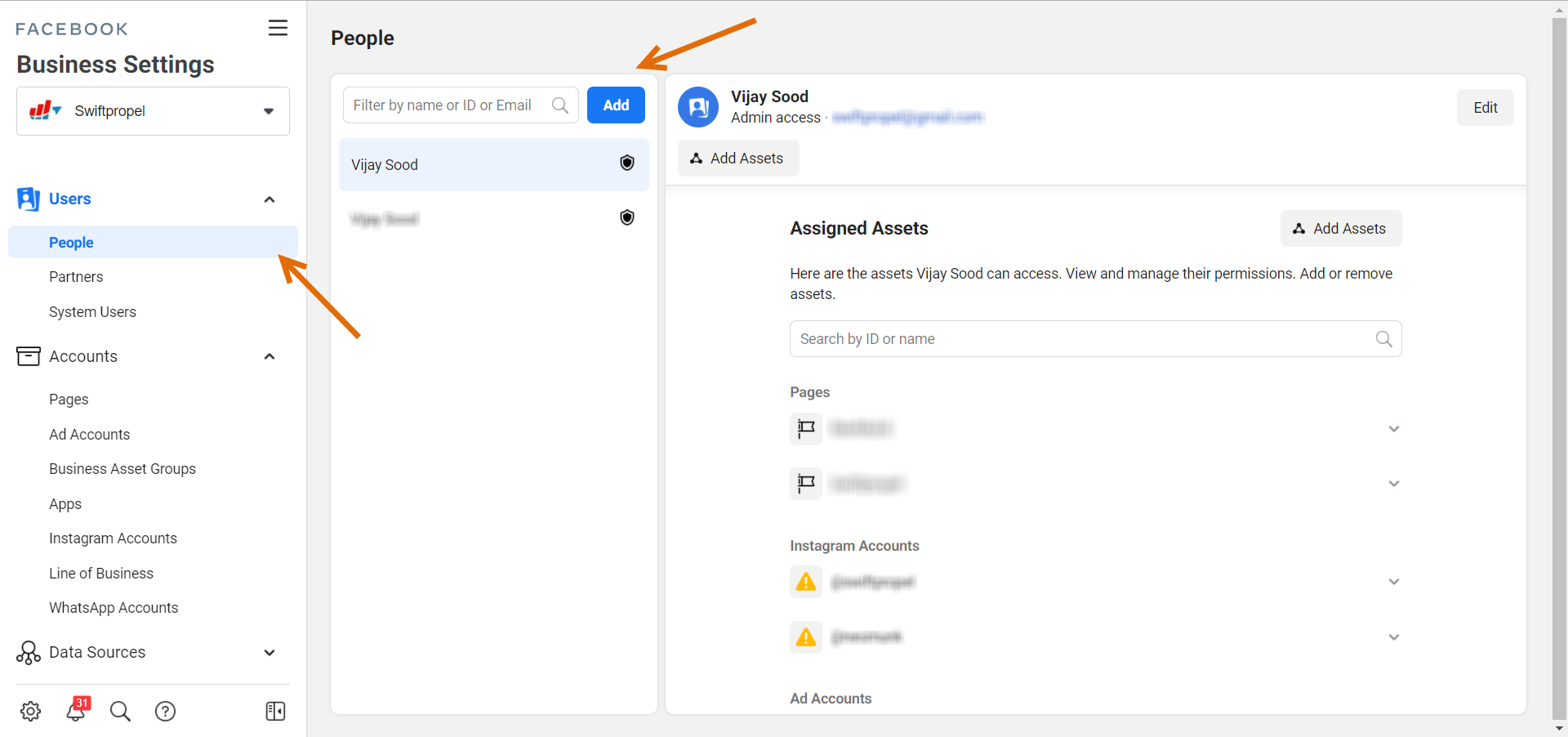The image size is (1568, 737).
Task: Collapse the Accounts section chevron
Action: (269, 356)
